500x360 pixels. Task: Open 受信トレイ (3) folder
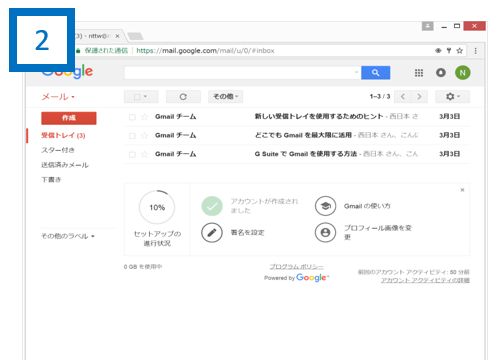tap(63, 135)
